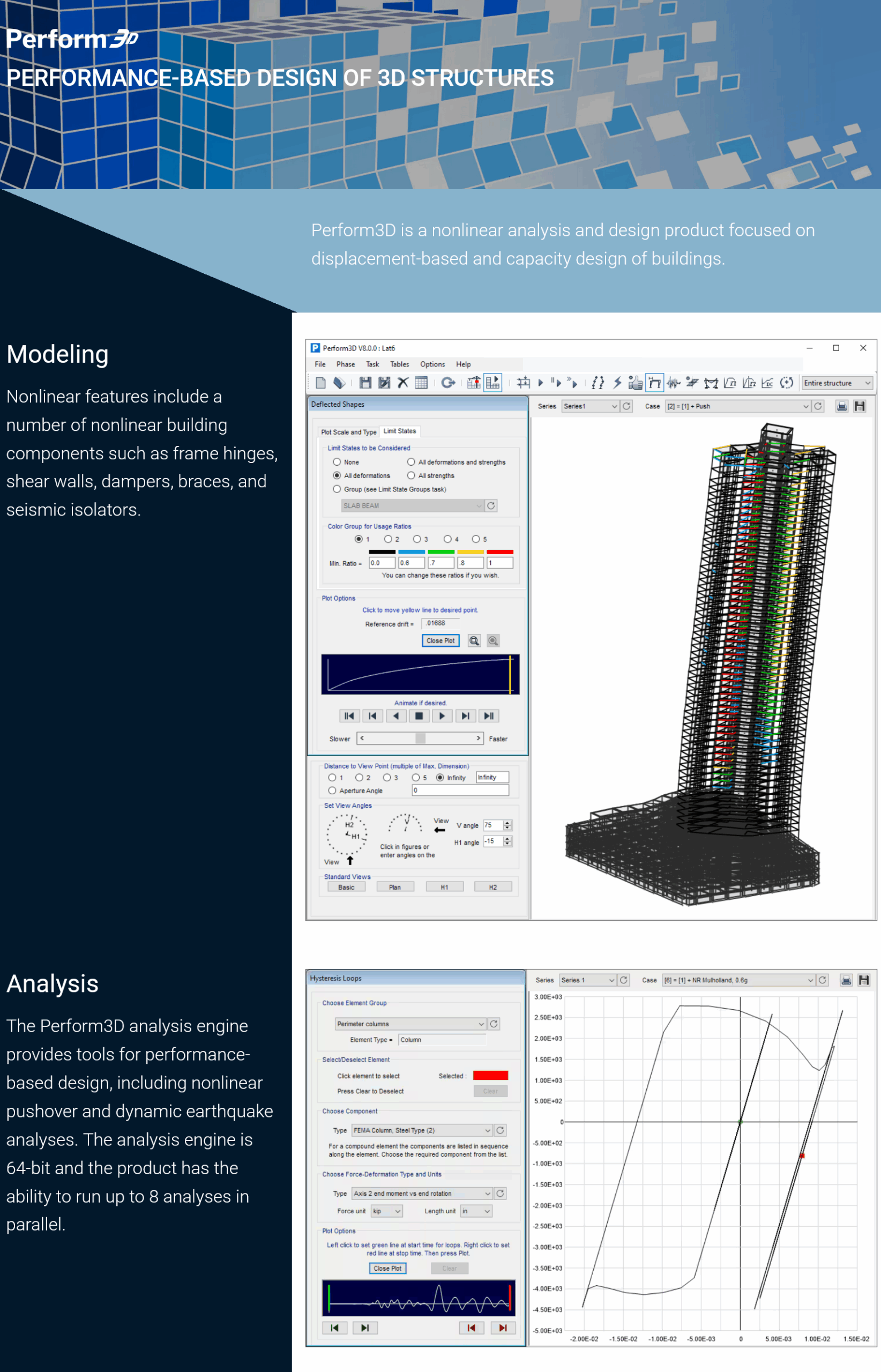The image size is (881, 1372).
Task: Click the Plan standard view button
Action: 395,888
